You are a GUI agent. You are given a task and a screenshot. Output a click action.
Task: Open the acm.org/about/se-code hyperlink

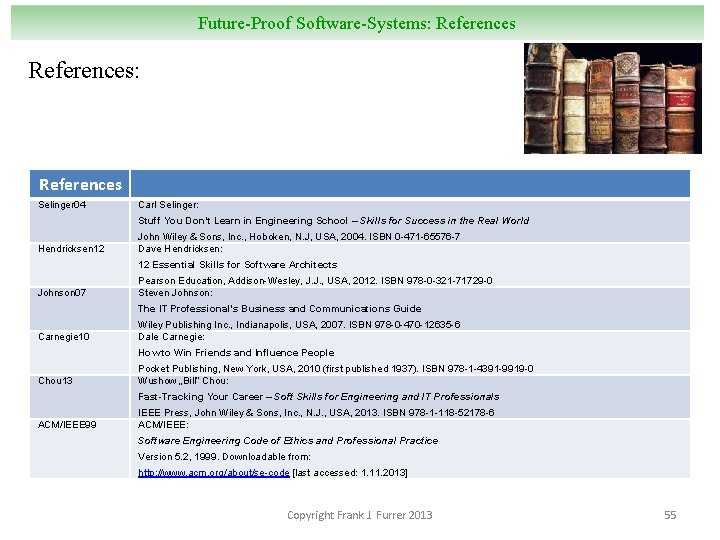[x=214, y=472]
